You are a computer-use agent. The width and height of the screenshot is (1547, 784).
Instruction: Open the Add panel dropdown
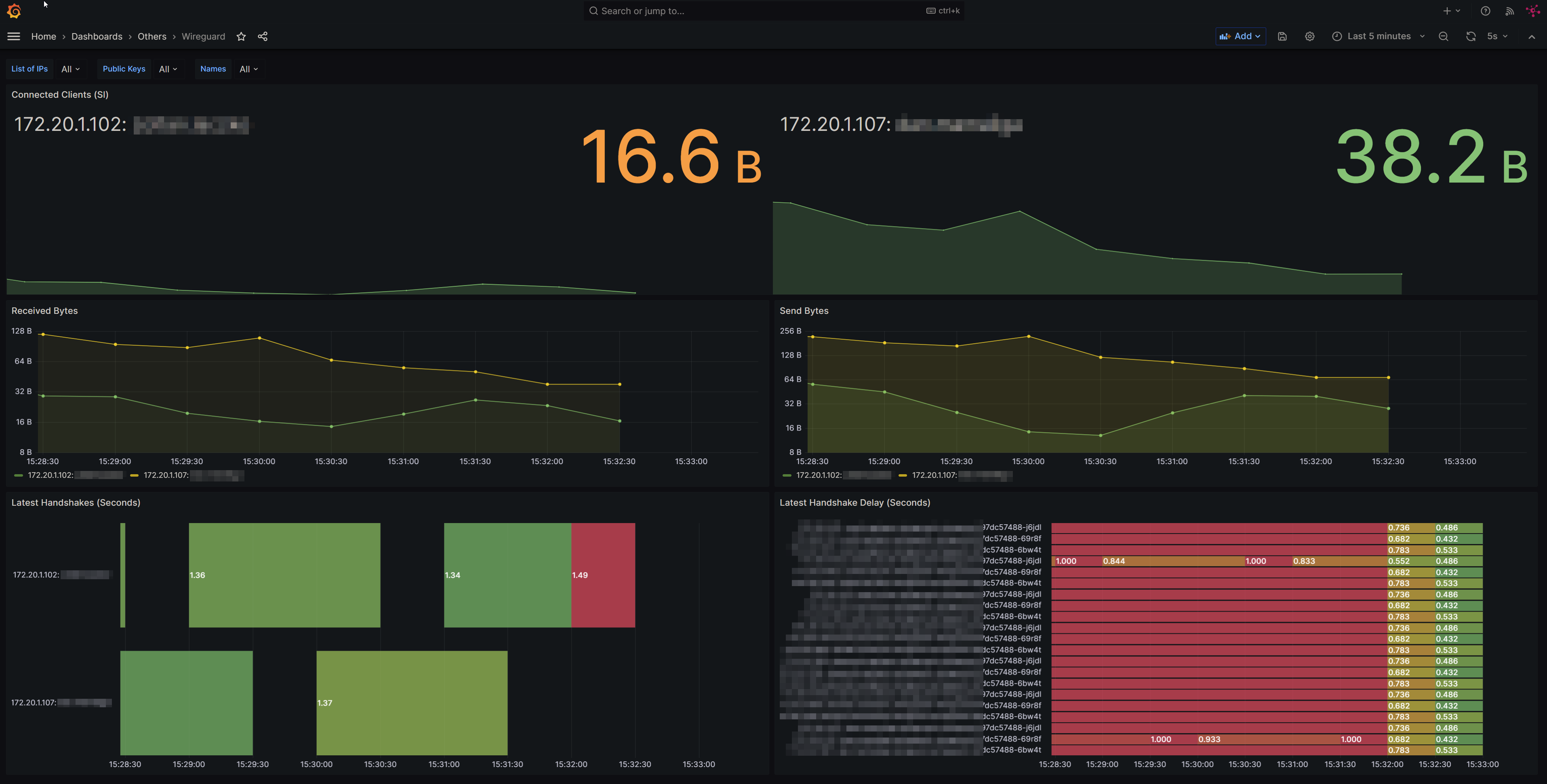[x=1240, y=37]
